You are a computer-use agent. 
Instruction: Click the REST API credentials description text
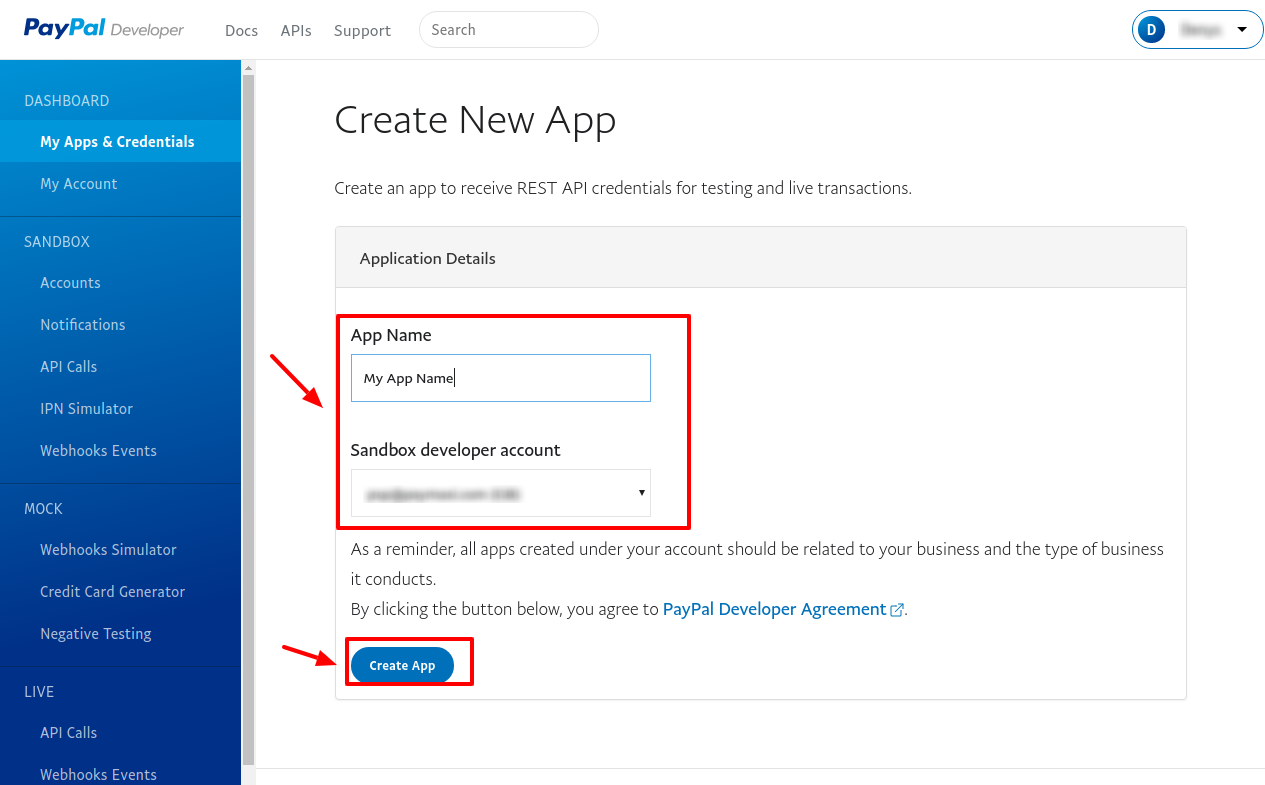(623, 188)
